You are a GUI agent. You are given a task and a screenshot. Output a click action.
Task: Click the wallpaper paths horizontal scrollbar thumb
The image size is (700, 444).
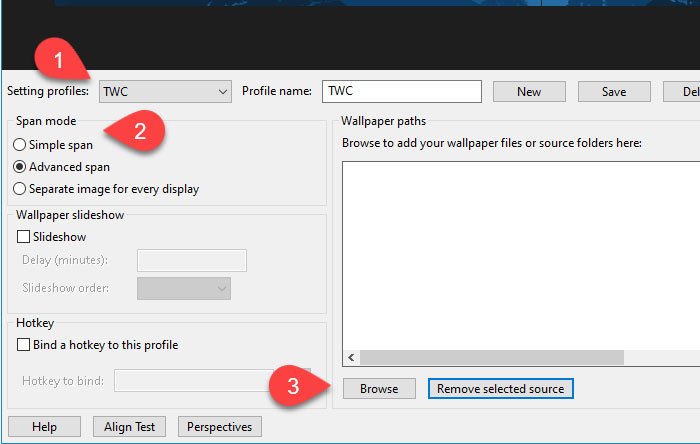(492, 357)
